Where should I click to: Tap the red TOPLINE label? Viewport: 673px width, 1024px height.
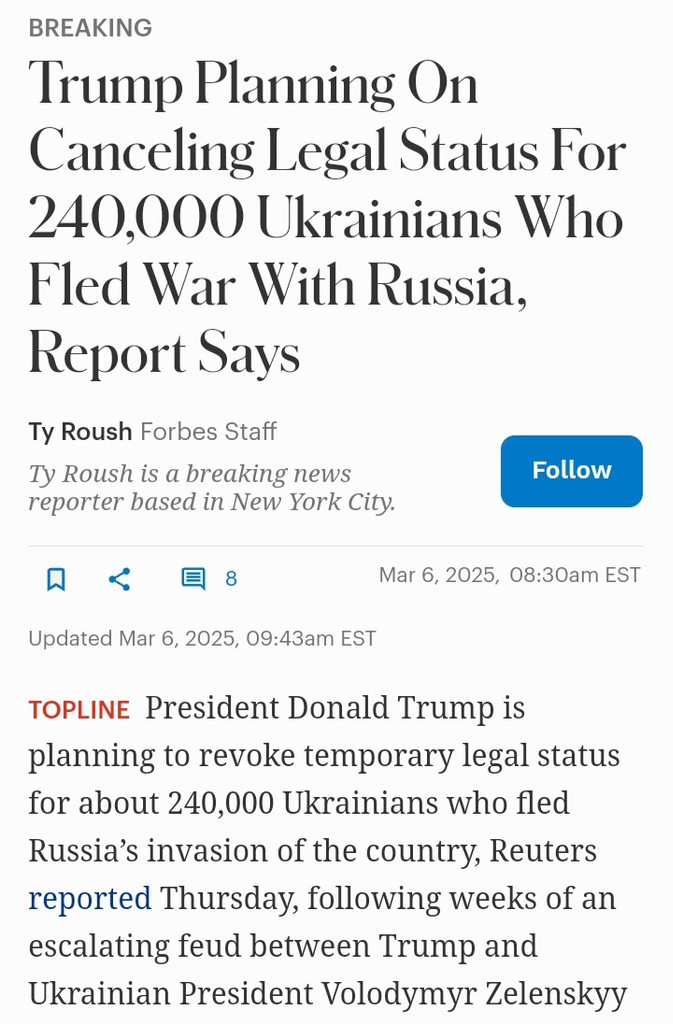(79, 710)
